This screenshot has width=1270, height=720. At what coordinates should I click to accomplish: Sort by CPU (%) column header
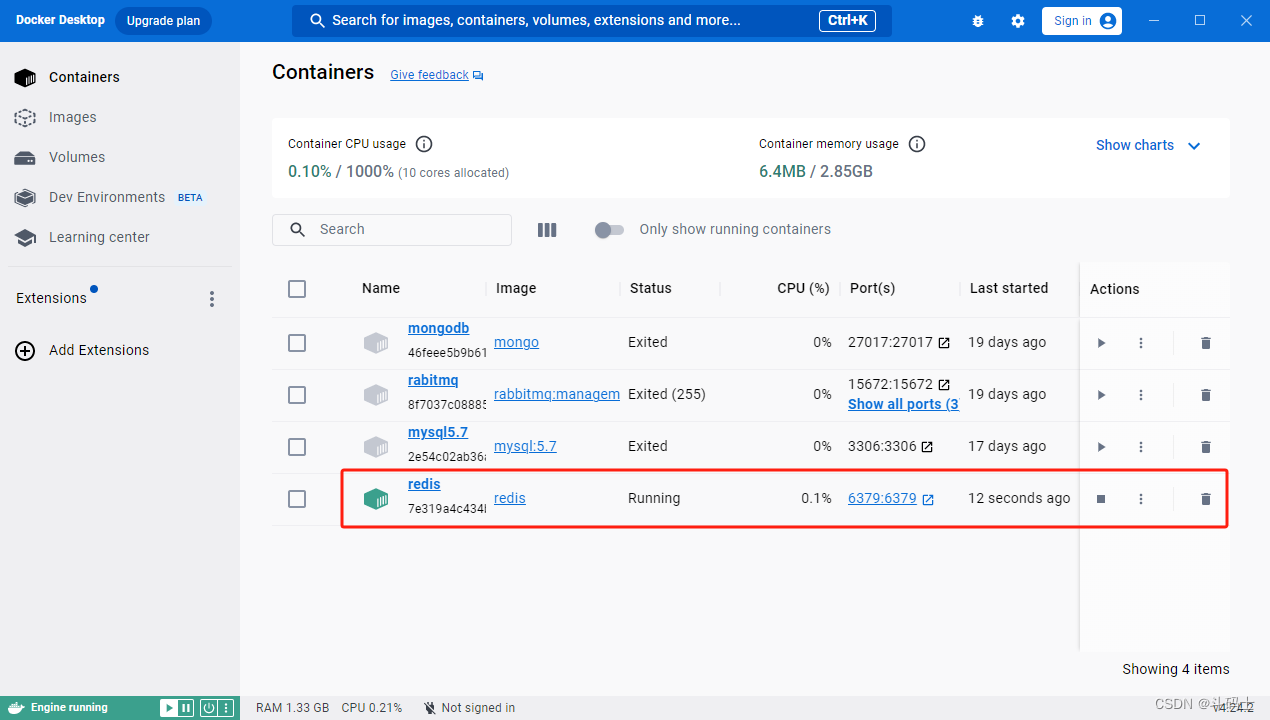point(803,288)
